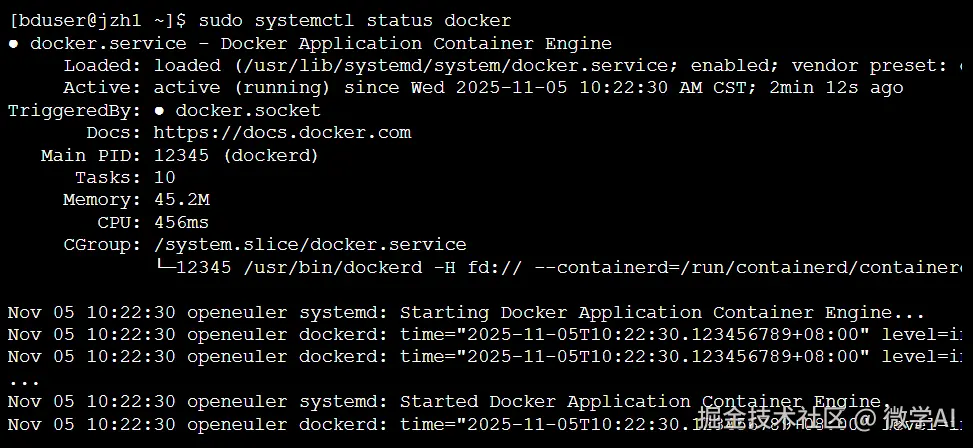973x448 pixels.
Task: Click the docker.socket trigger unit name
Action: point(248,111)
